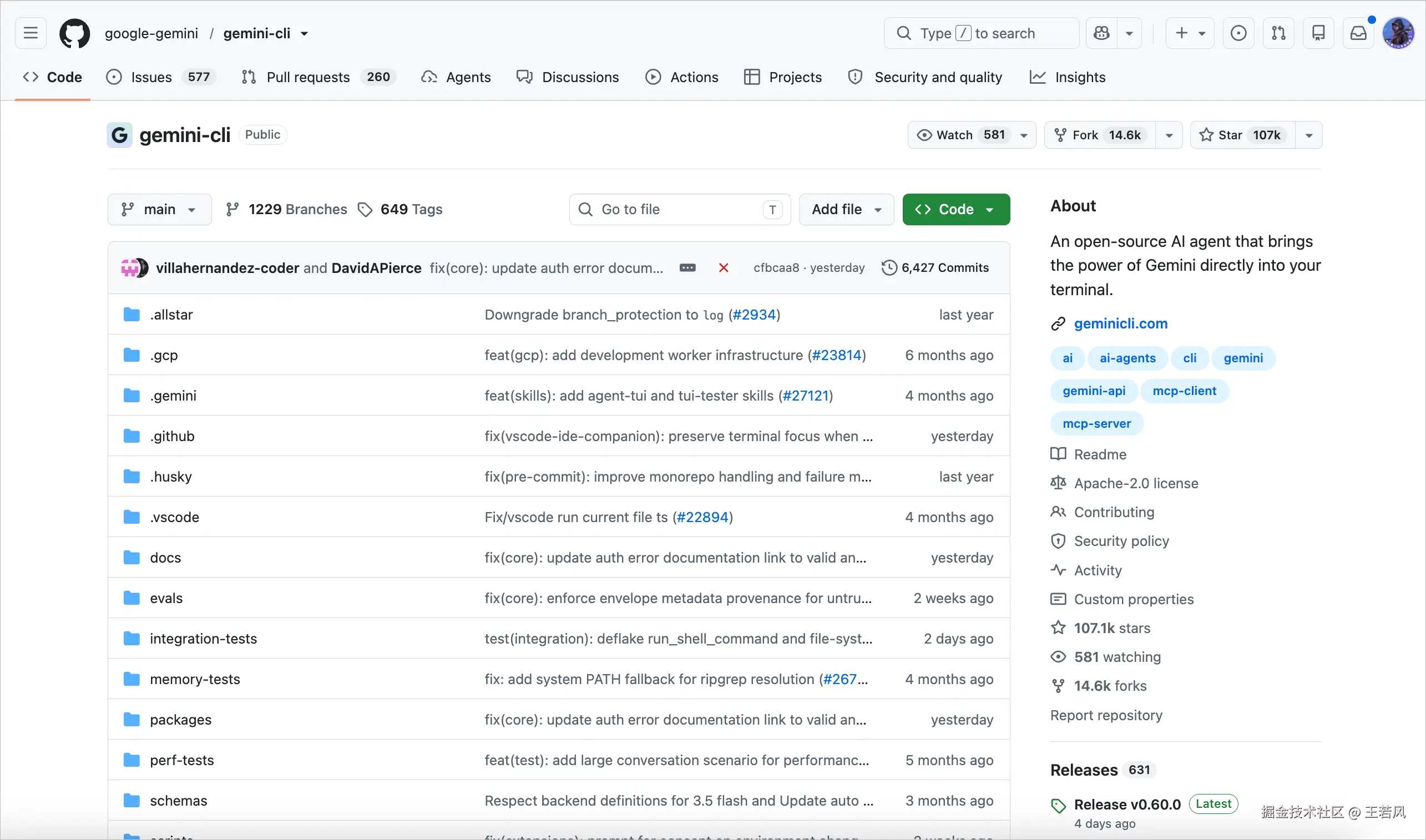Open the .gcp folder
This screenshot has width=1426, height=840.
coord(164,356)
